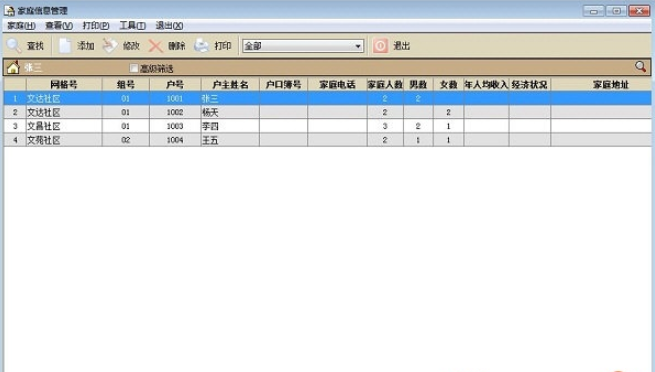Click the 删除 toolbar label
This screenshot has width=655, height=372.
tap(177, 46)
